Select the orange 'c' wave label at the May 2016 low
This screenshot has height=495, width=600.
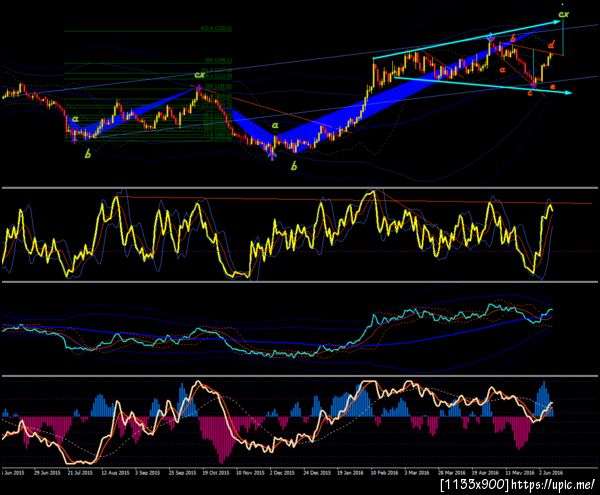(x=530, y=93)
